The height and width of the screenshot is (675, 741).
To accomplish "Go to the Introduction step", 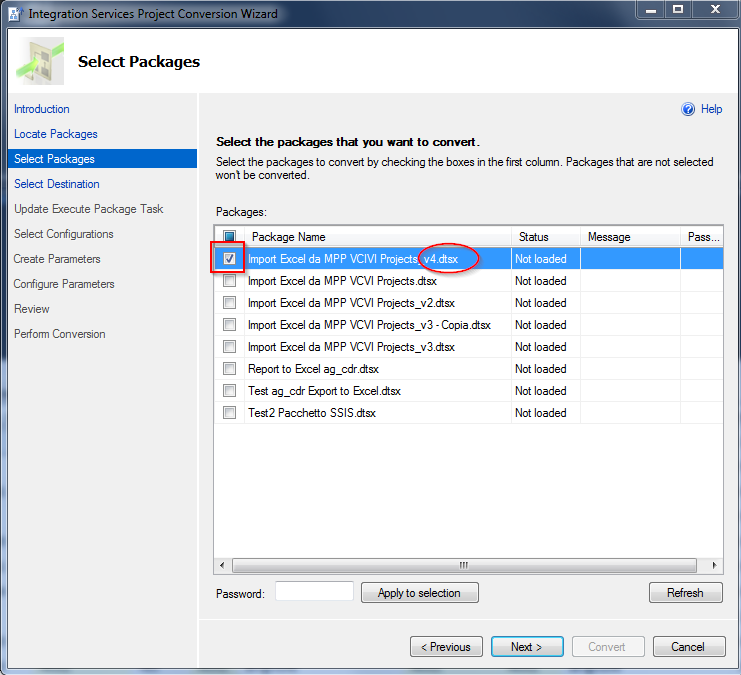I will [x=42, y=109].
